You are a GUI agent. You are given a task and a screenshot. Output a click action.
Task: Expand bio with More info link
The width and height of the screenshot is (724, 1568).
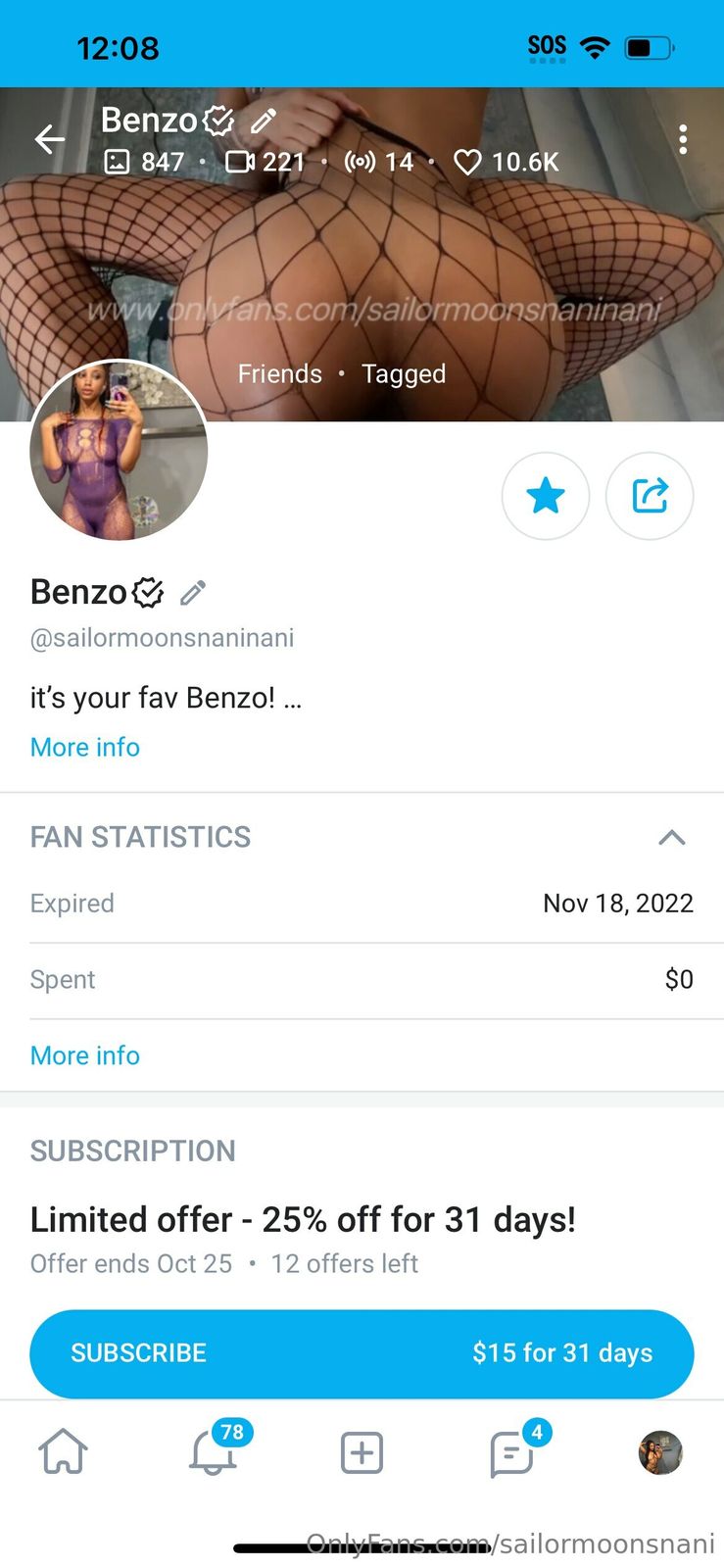[x=85, y=747]
